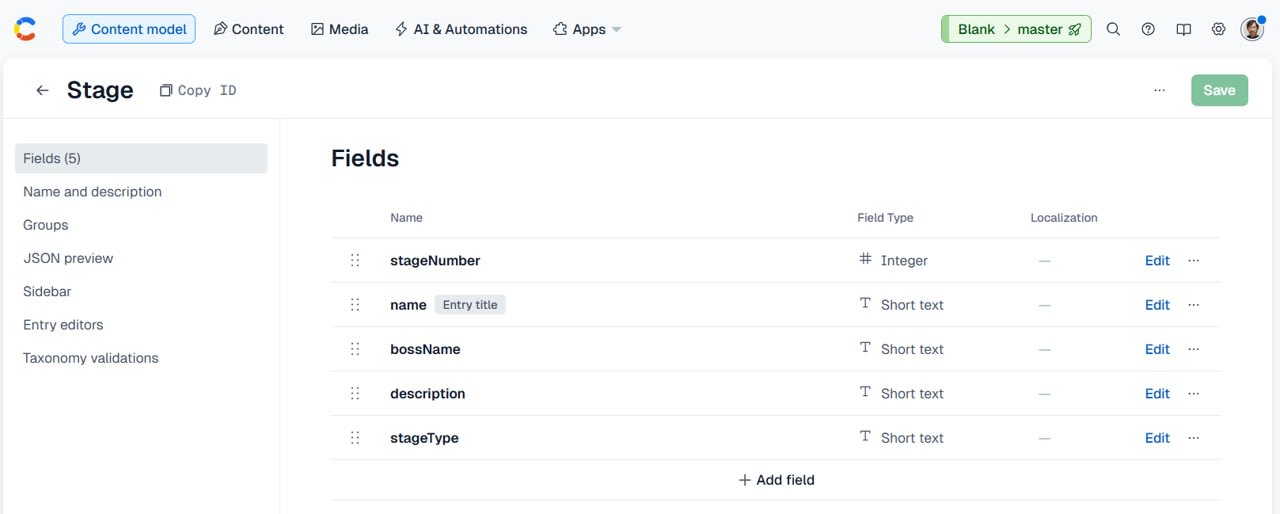Open the Content model tab

(129, 29)
